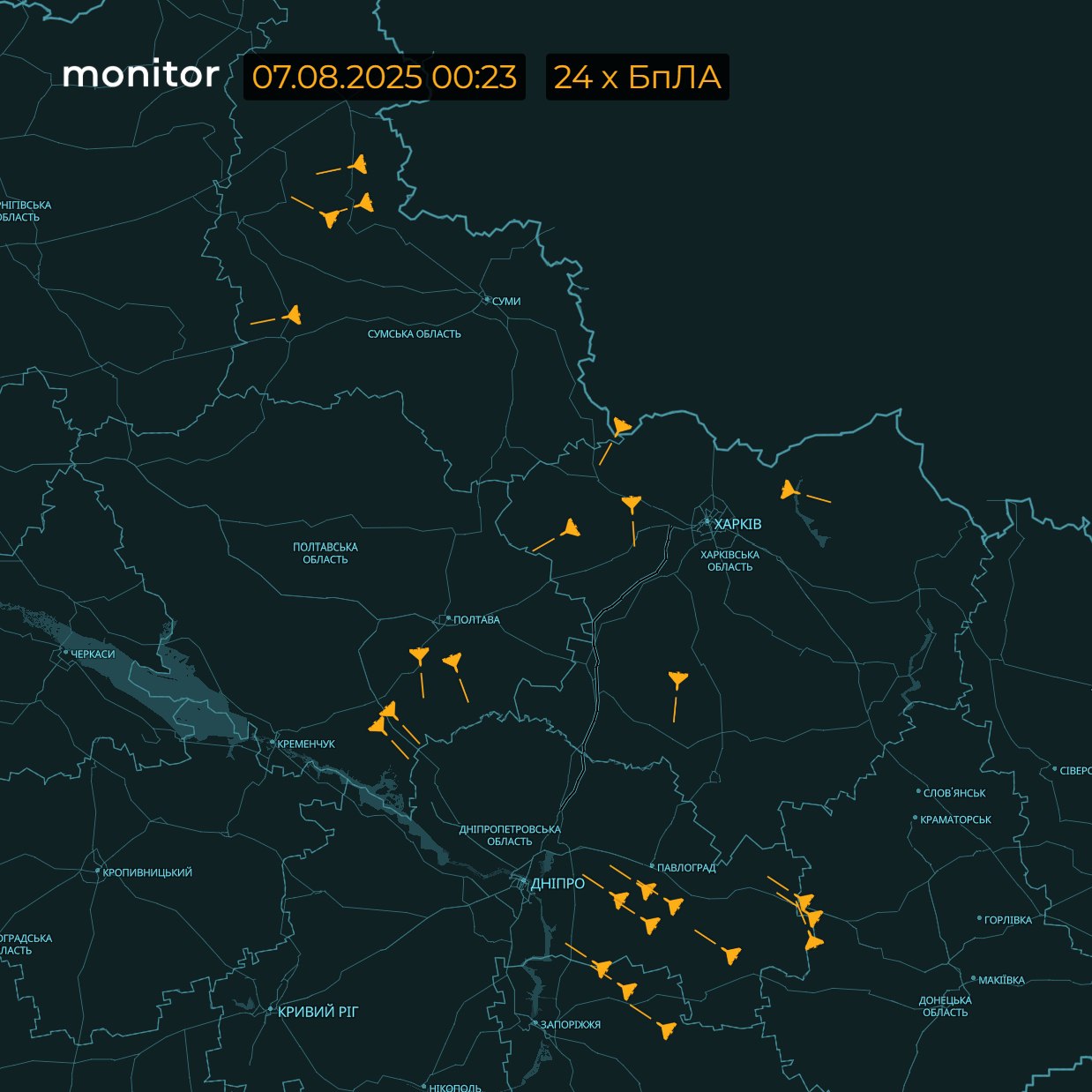Select the drone directly below the Павлоград label
1092x1092 pixels.
[647, 890]
